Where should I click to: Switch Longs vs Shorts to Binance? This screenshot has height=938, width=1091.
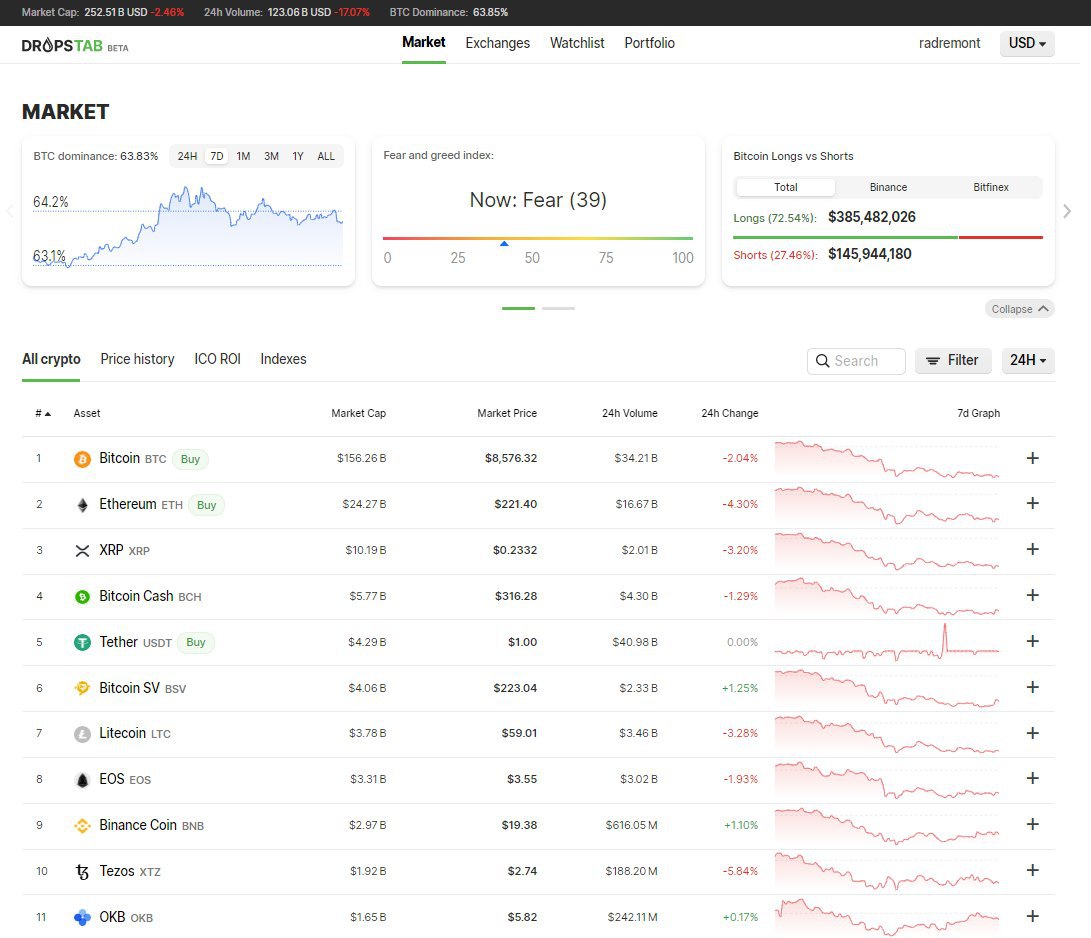[x=888, y=187]
